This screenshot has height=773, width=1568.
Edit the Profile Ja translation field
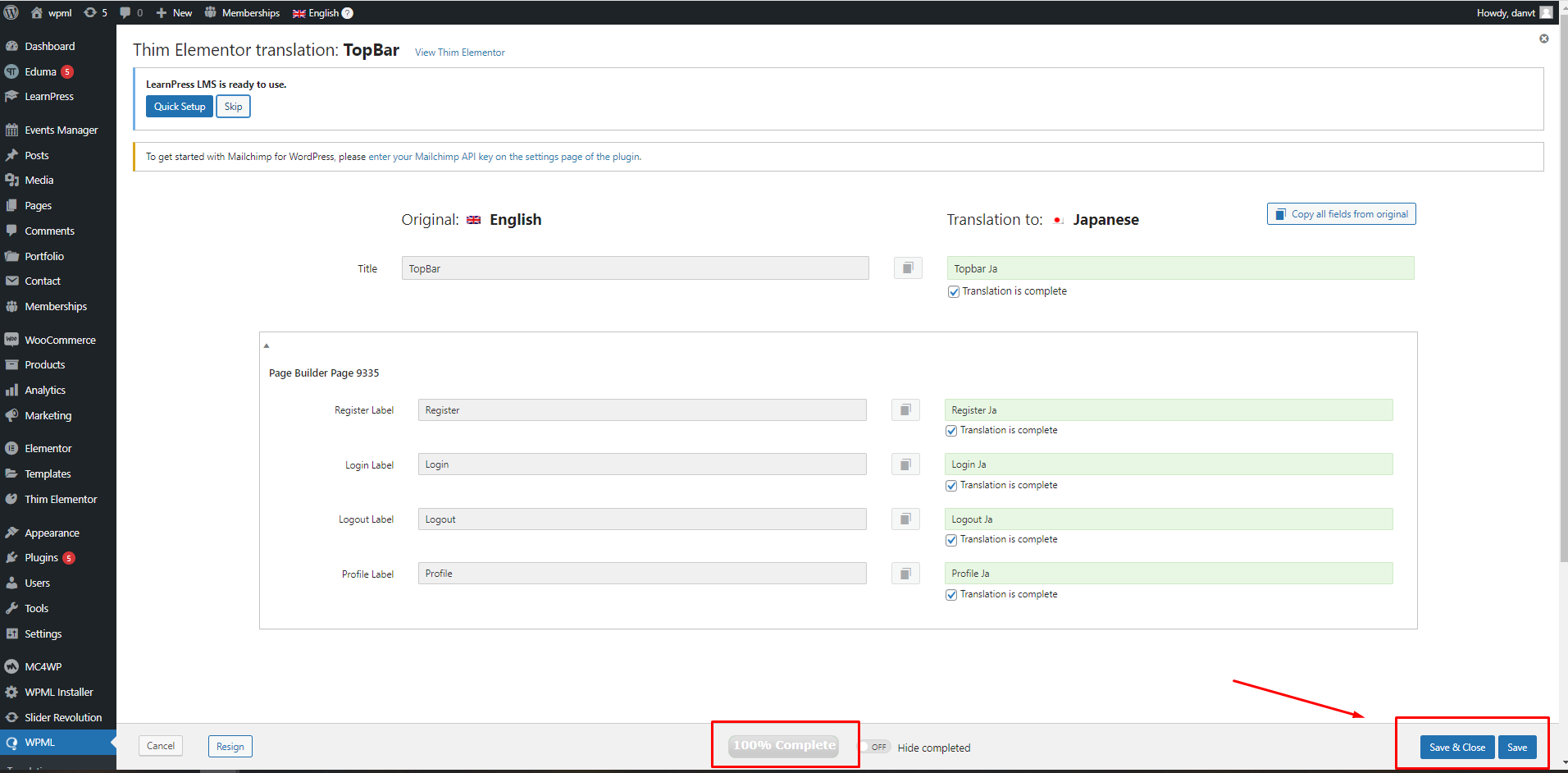click(1169, 574)
